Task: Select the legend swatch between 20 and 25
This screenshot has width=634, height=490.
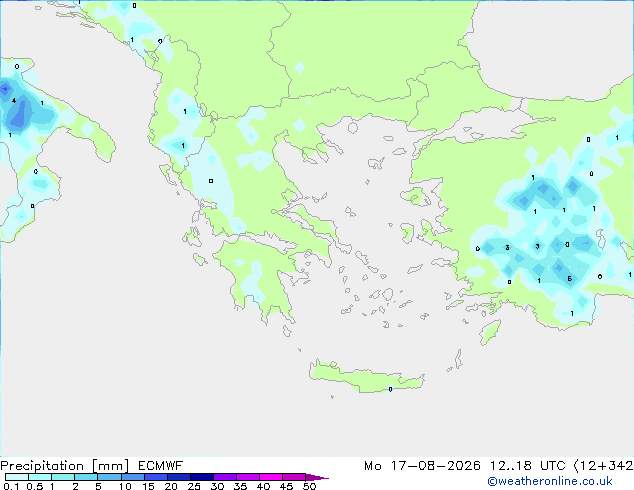Action: (179, 477)
